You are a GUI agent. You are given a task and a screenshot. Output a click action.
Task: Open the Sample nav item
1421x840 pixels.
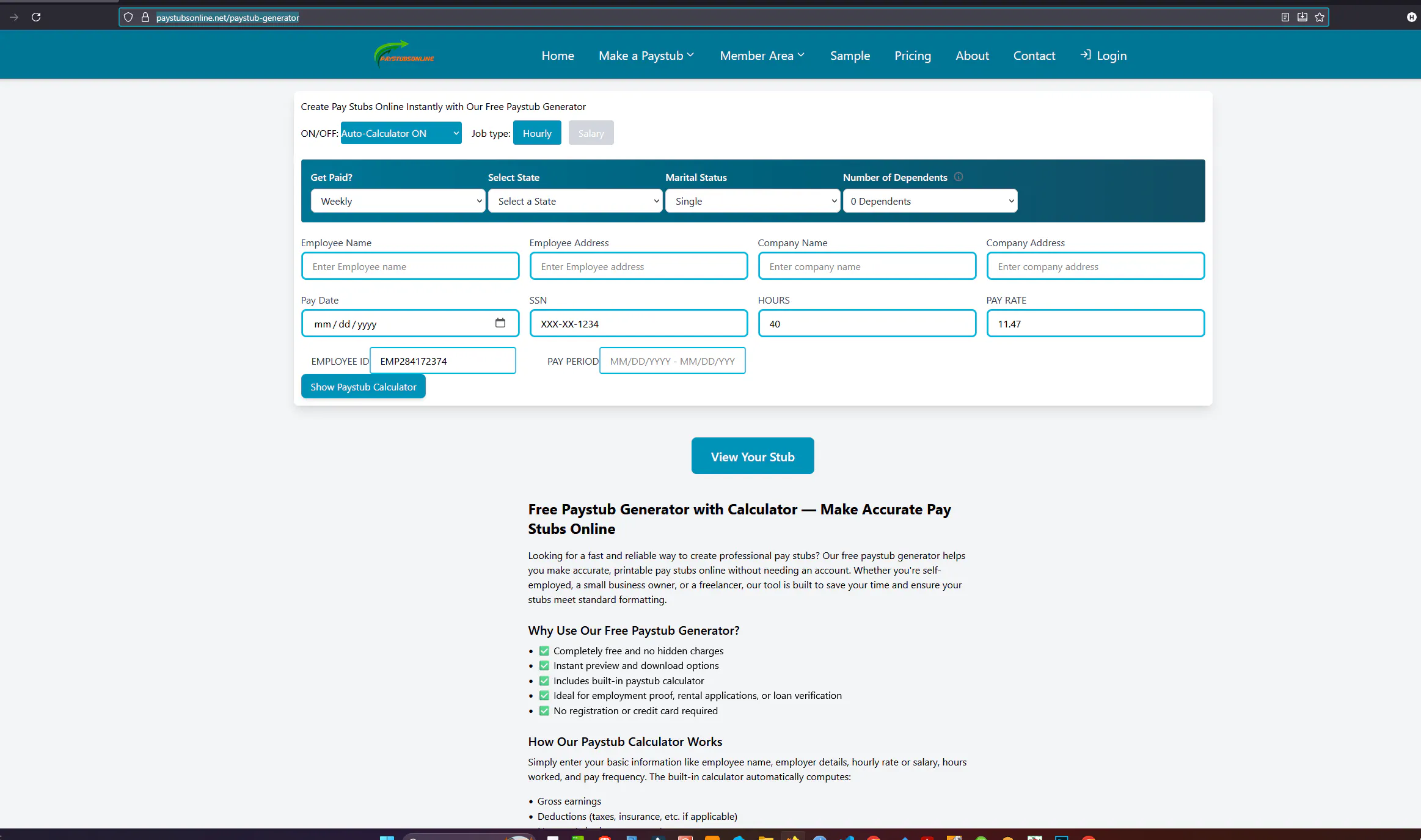coord(850,56)
